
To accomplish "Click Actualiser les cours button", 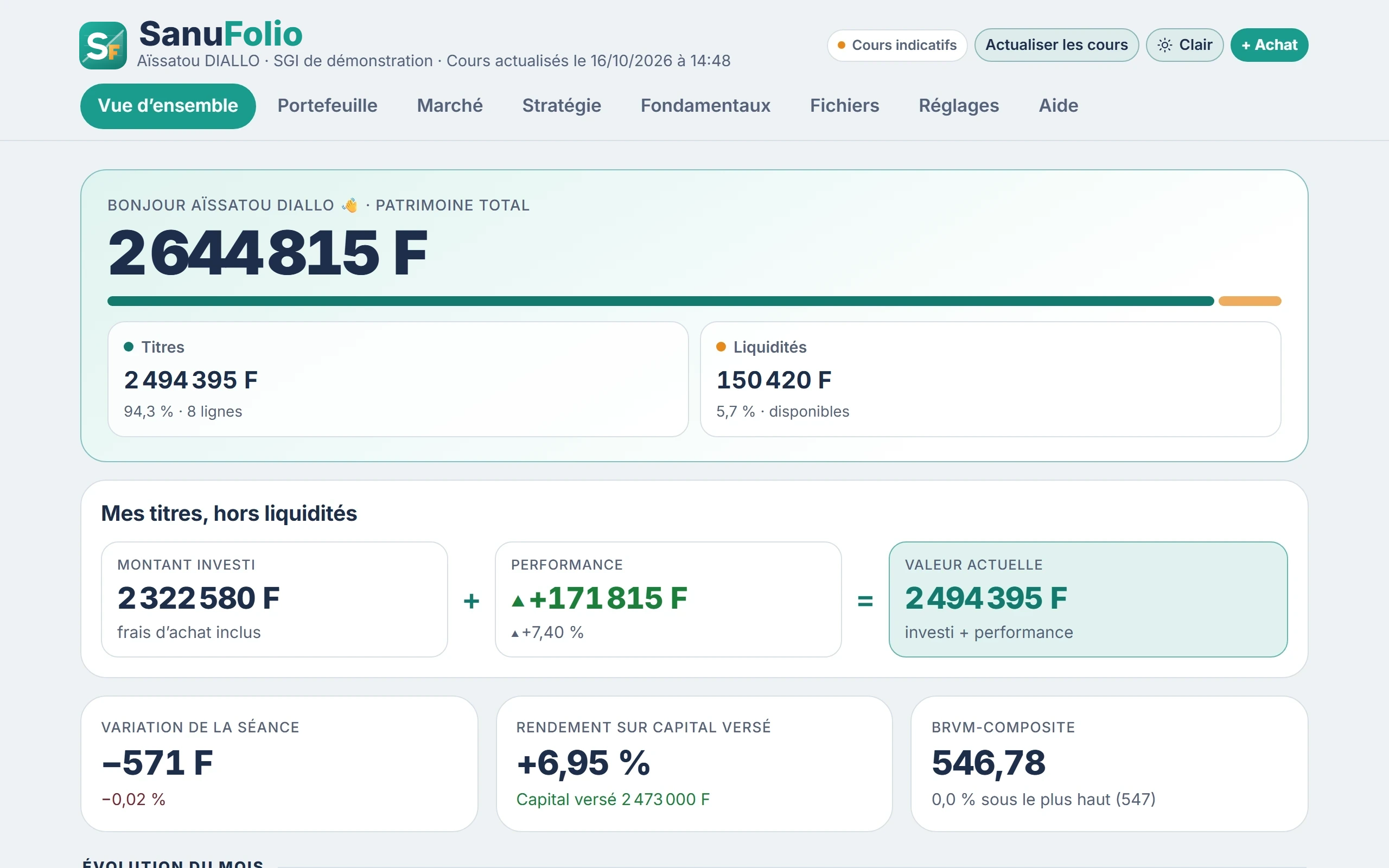I will tap(1056, 45).
